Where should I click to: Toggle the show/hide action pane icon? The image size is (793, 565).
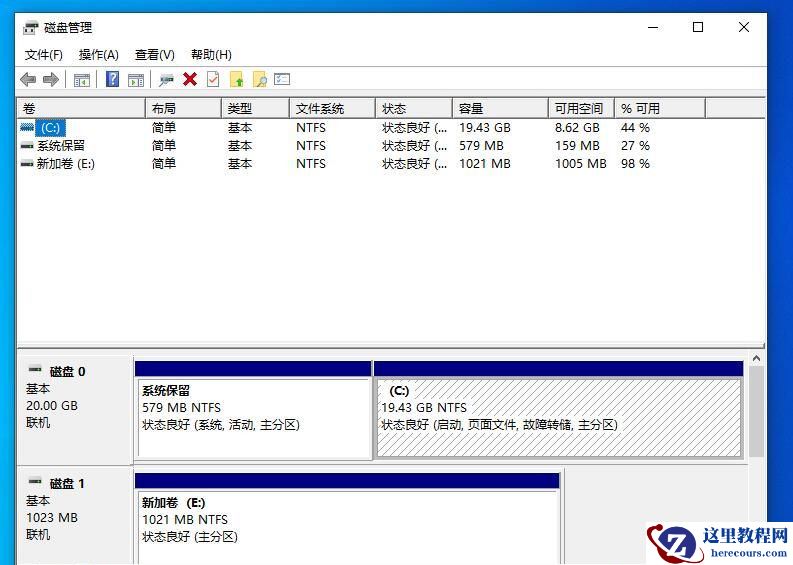click(x=136, y=79)
